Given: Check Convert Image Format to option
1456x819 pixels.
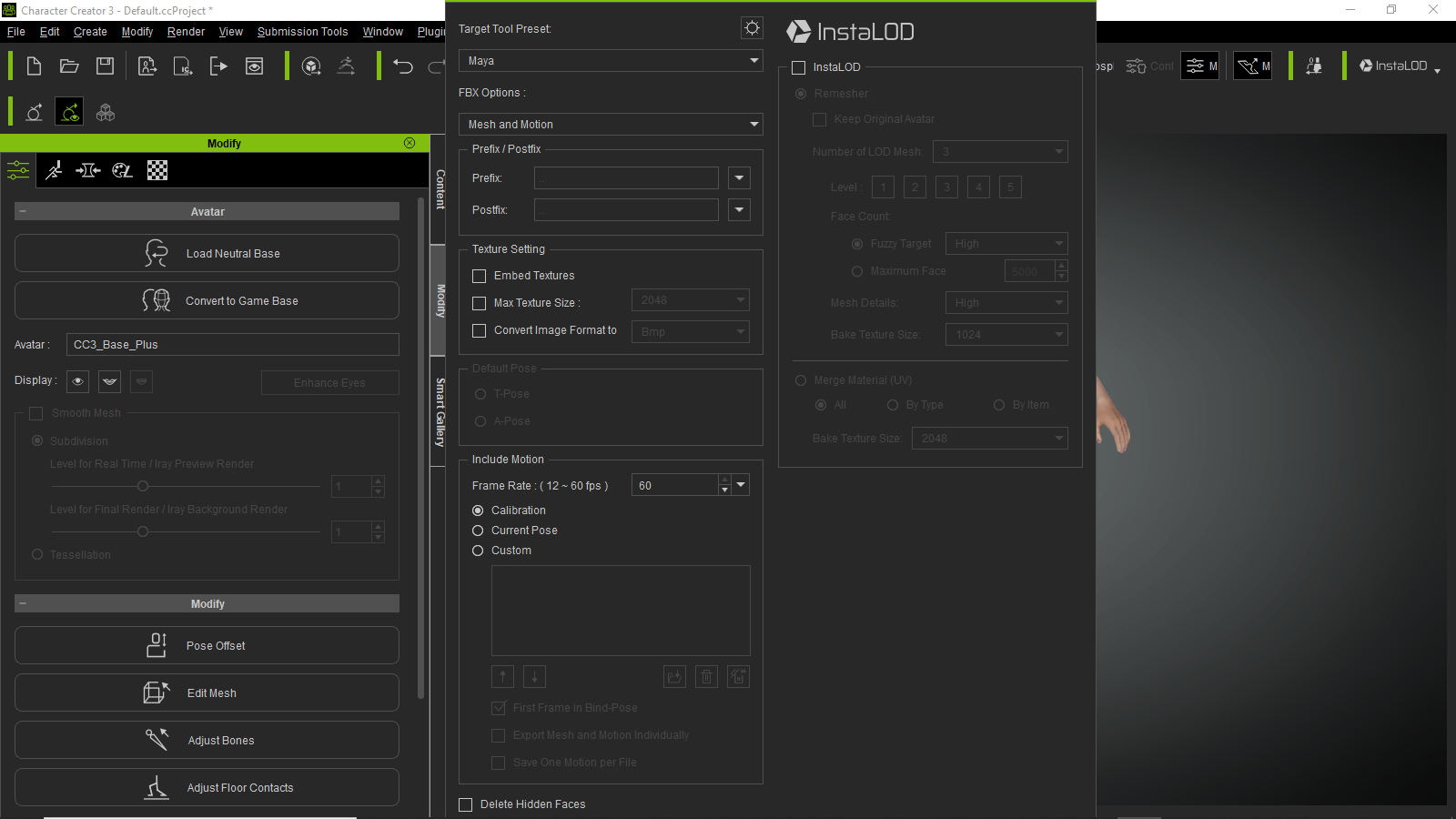Looking at the screenshot, I should pos(480,330).
